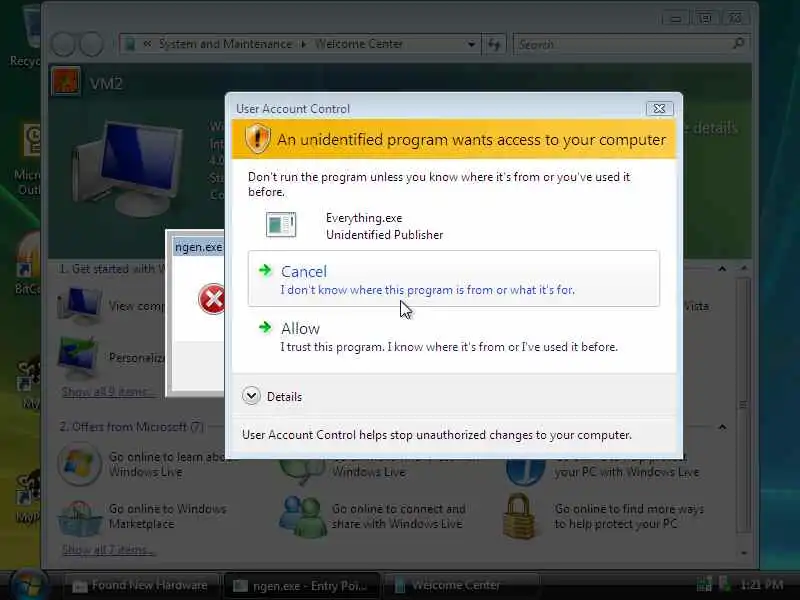The height and width of the screenshot is (600, 800).
Task: Click the Windows Start orb
Action: point(29,585)
